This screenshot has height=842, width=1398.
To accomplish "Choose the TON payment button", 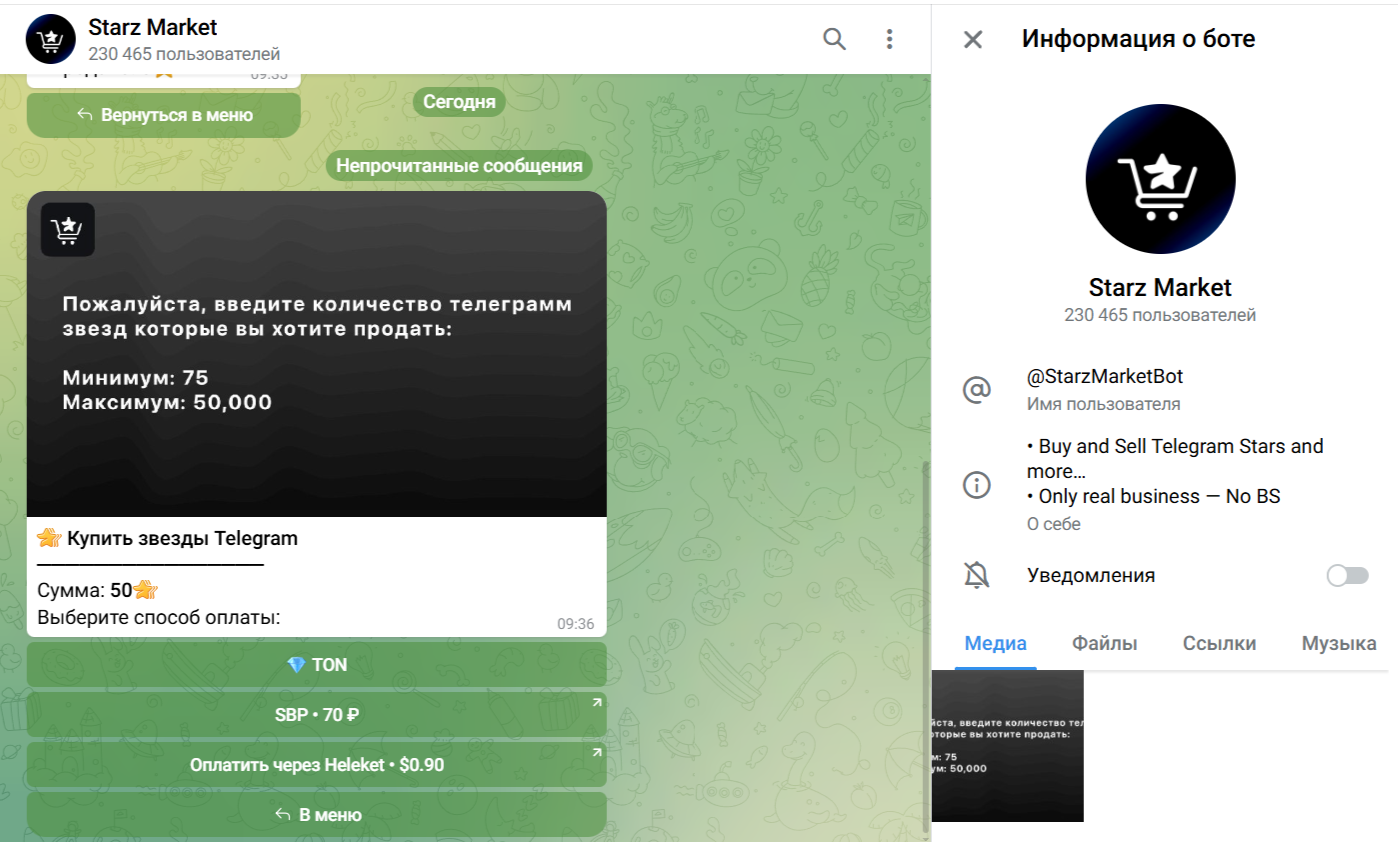I will point(316,665).
